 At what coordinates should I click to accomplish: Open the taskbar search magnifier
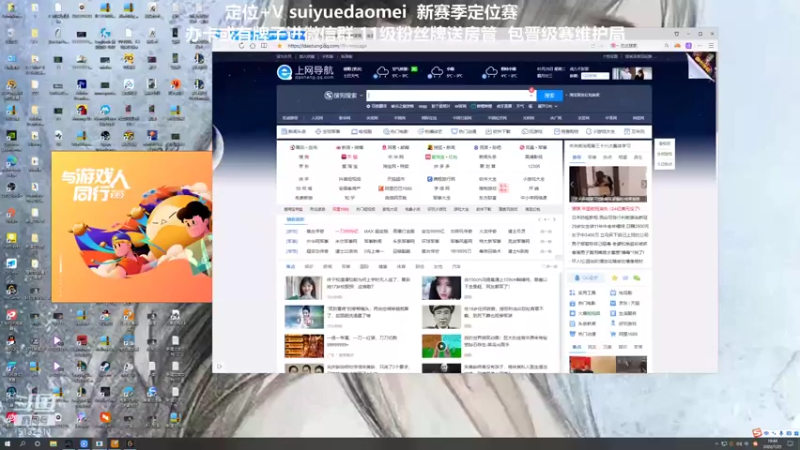click(22, 444)
